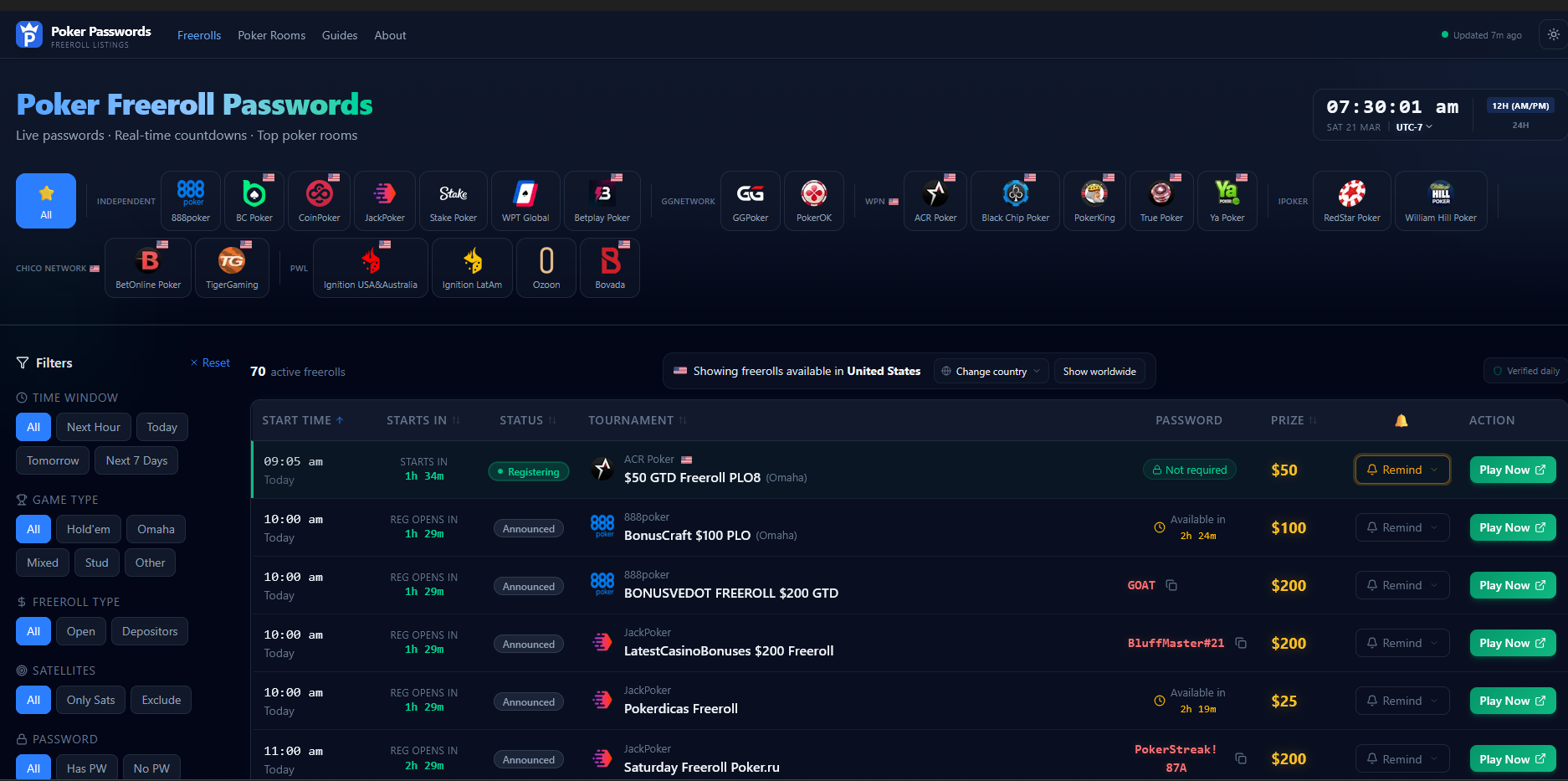The image size is (1568, 781).
Task: Filter time window to Today
Action: pos(162,427)
